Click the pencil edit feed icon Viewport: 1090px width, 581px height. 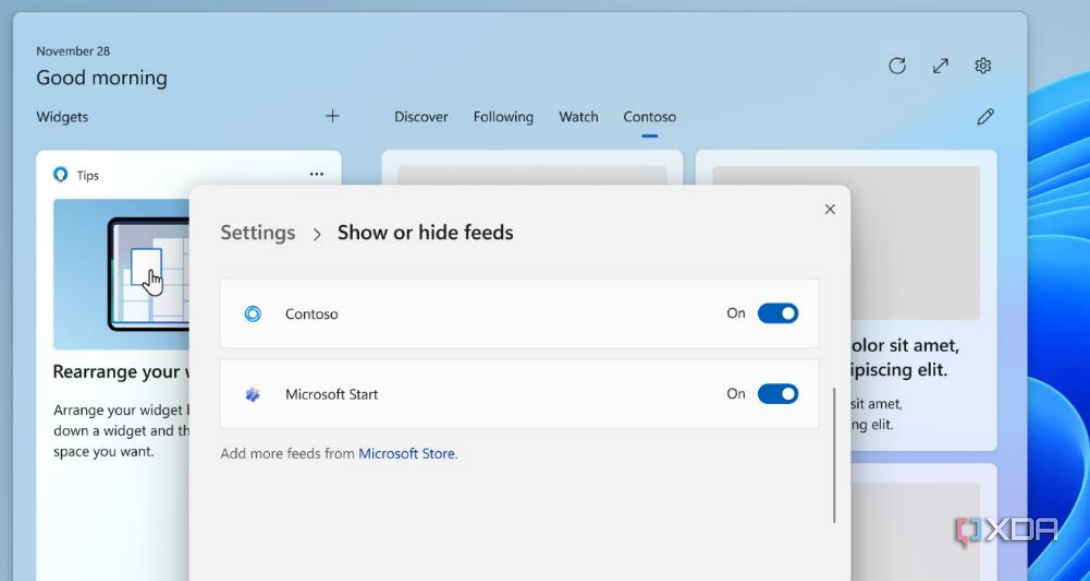click(x=985, y=117)
